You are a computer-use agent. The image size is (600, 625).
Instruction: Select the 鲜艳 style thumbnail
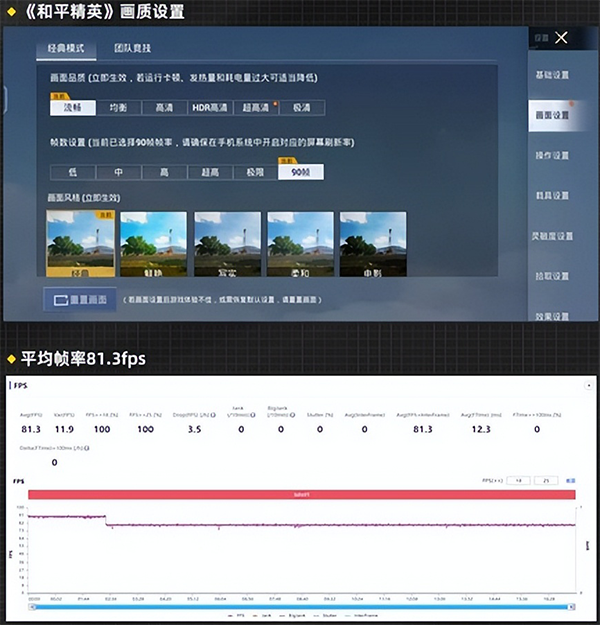(x=153, y=244)
